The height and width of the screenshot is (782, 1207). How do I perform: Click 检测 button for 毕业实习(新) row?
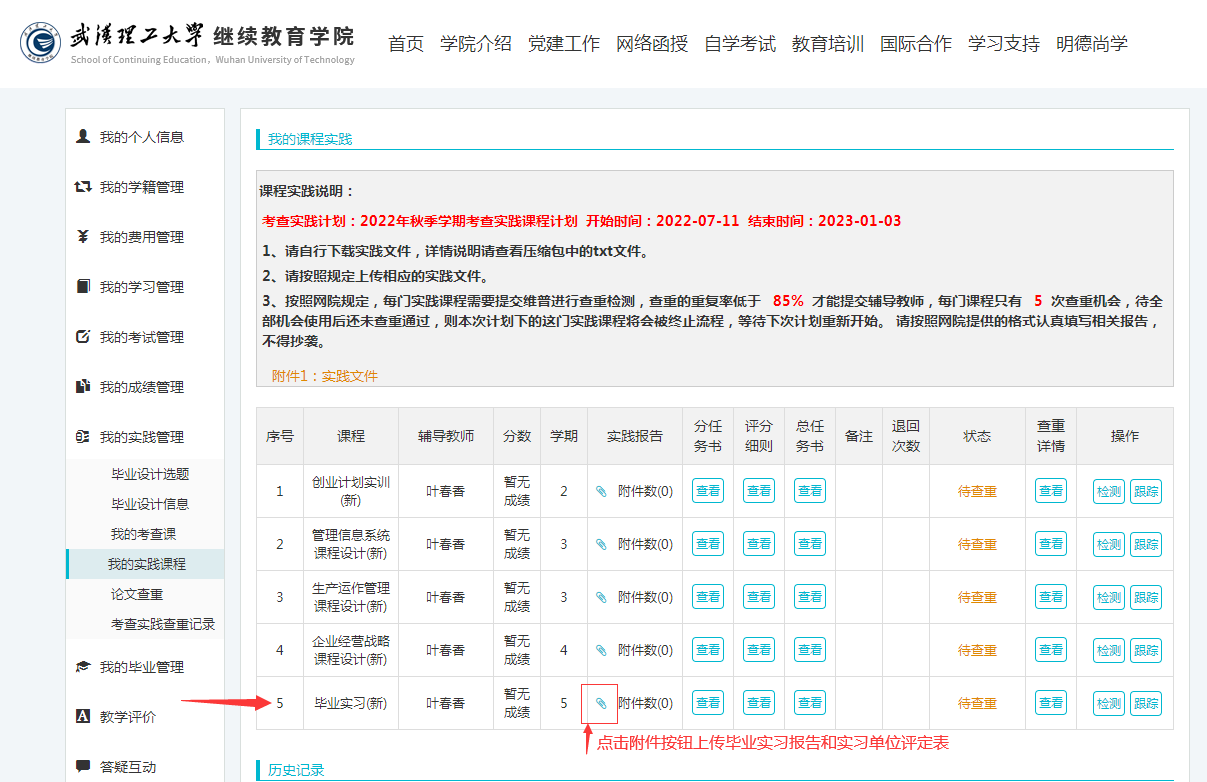point(1109,703)
